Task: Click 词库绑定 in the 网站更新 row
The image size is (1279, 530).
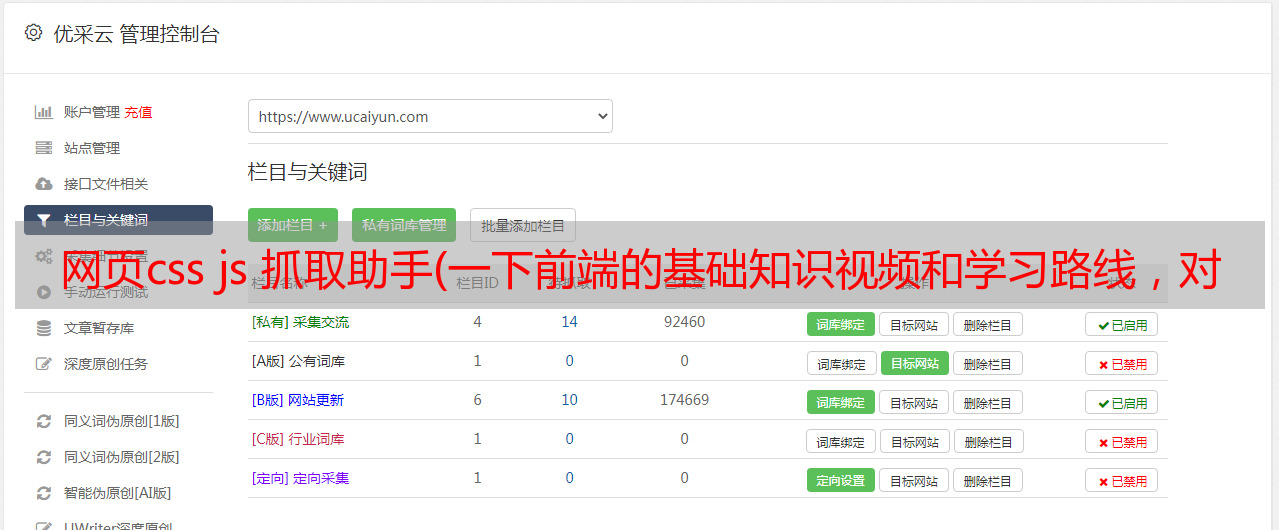Action: pyautogui.click(x=841, y=402)
